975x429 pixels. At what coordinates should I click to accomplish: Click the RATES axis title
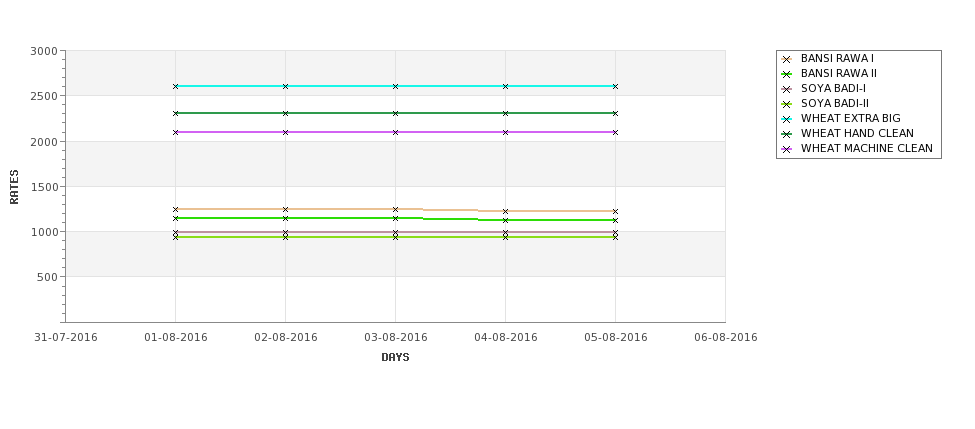(14, 187)
